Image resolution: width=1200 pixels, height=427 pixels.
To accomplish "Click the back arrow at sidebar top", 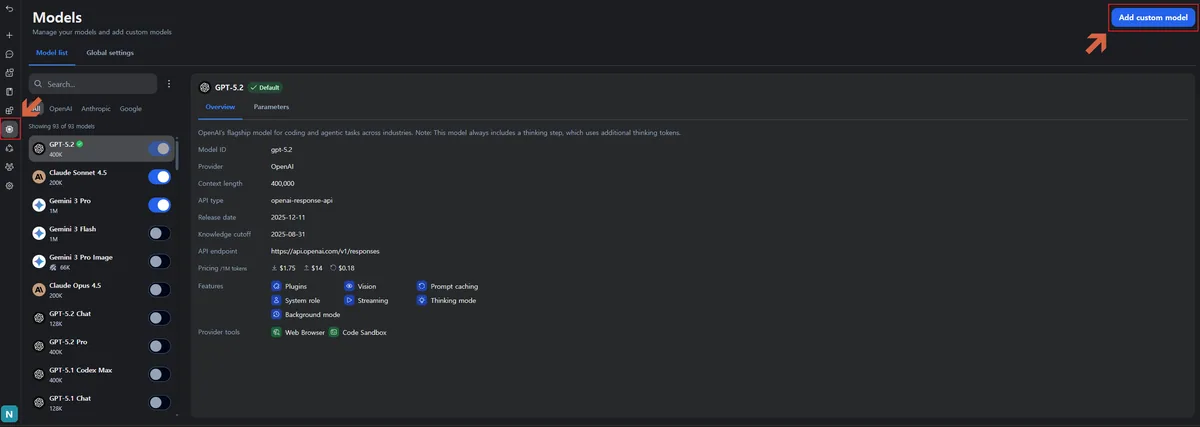I will pyautogui.click(x=9, y=9).
